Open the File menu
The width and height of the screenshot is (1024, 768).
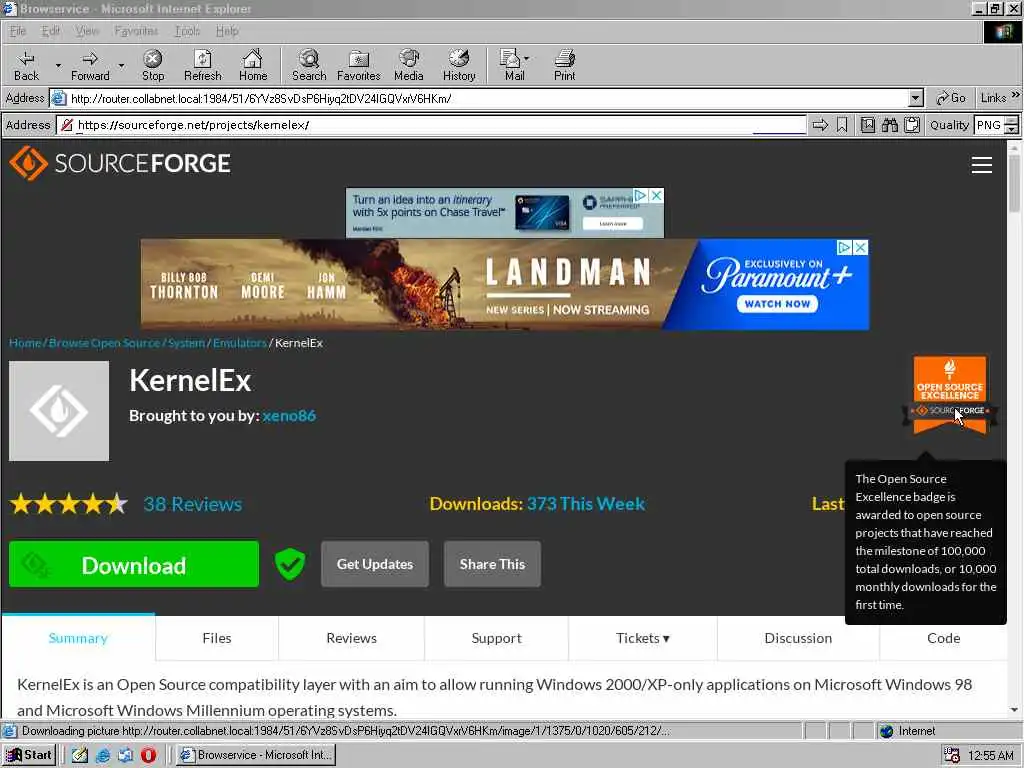pos(18,31)
